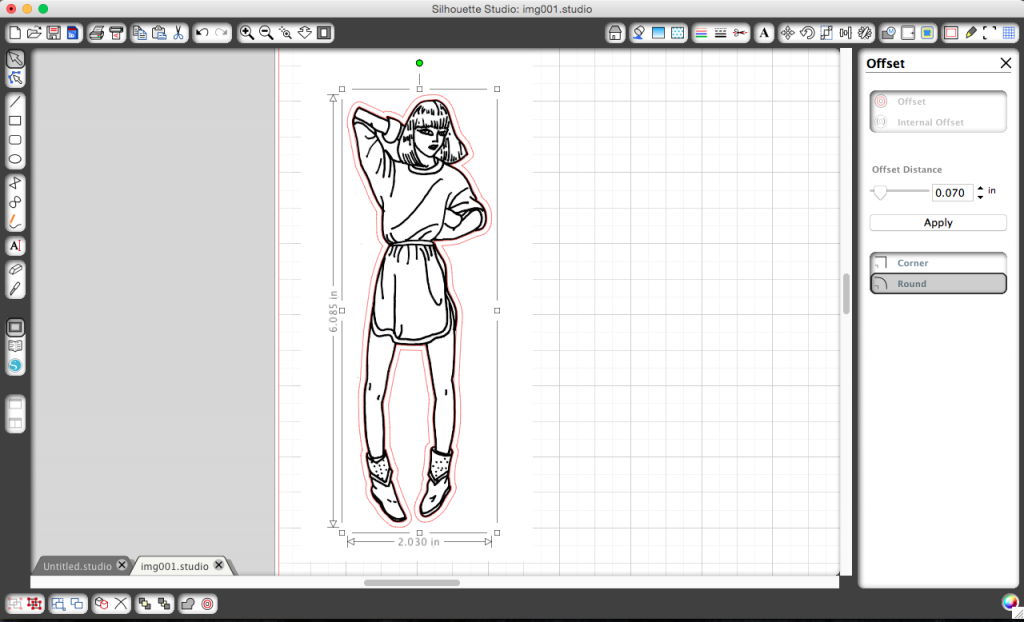The width and height of the screenshot is (1024, 622).
Task: Open the Rotate panel
Action: [807, 33]
